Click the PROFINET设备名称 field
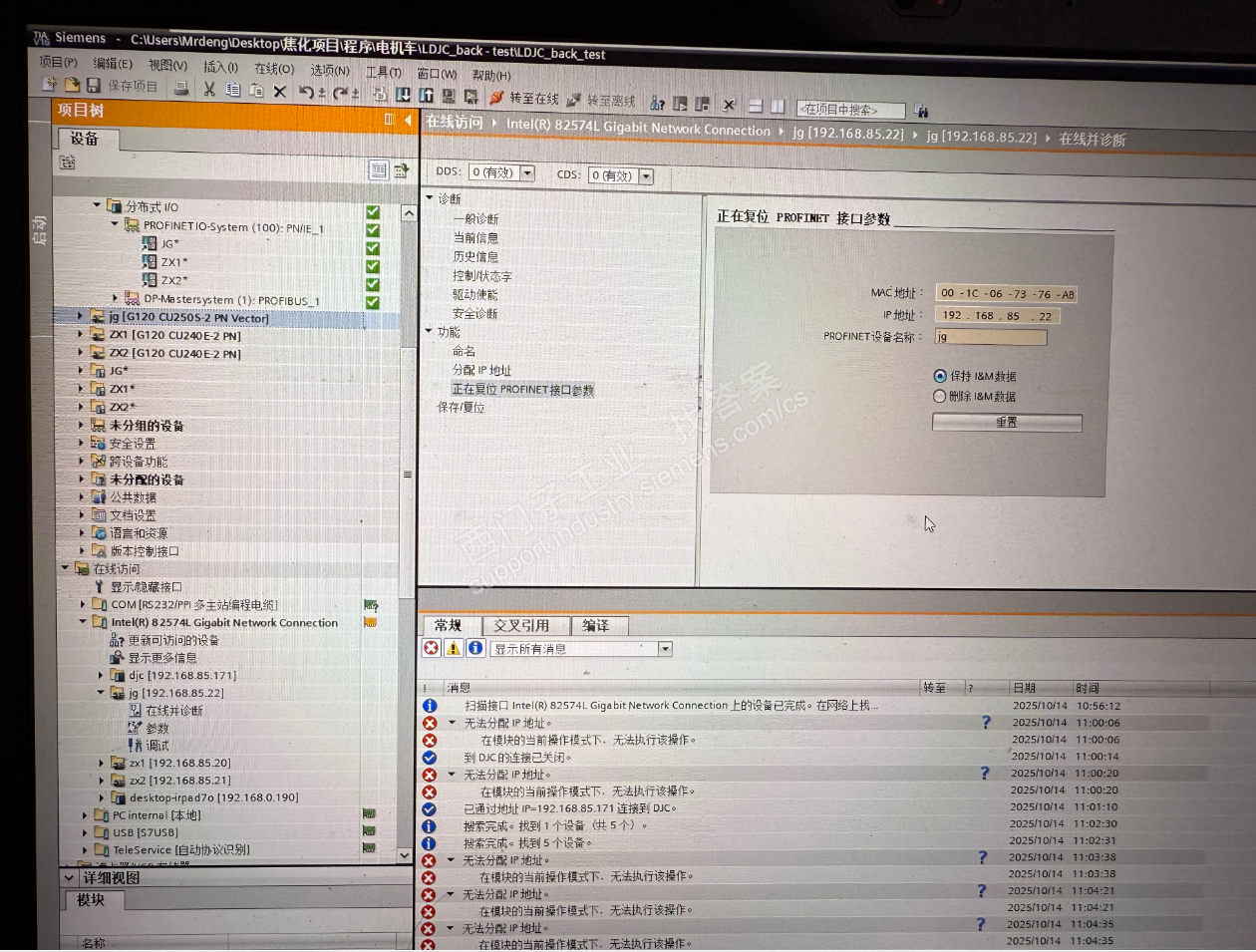Screen dimensions: 1256x952 (990, 337)
